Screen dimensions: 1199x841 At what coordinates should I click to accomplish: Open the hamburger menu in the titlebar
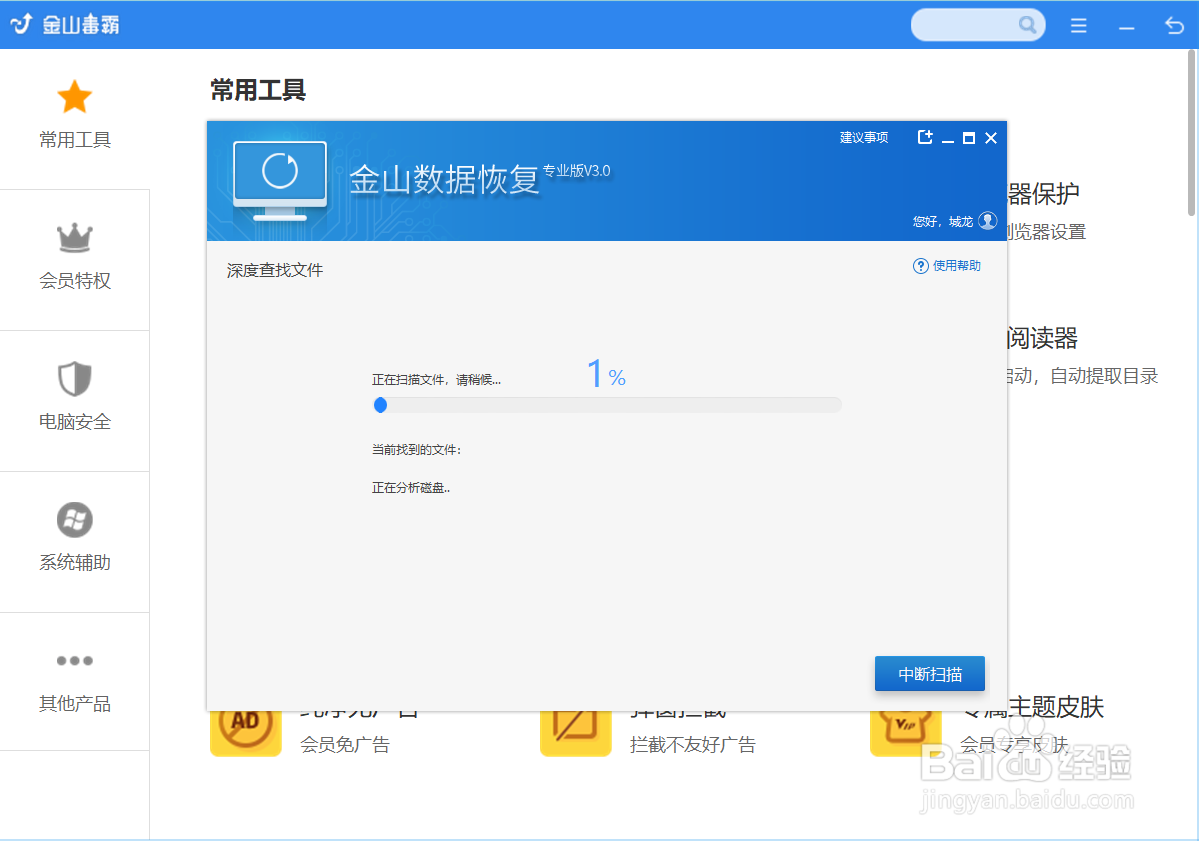click(x=1078, y=25)
